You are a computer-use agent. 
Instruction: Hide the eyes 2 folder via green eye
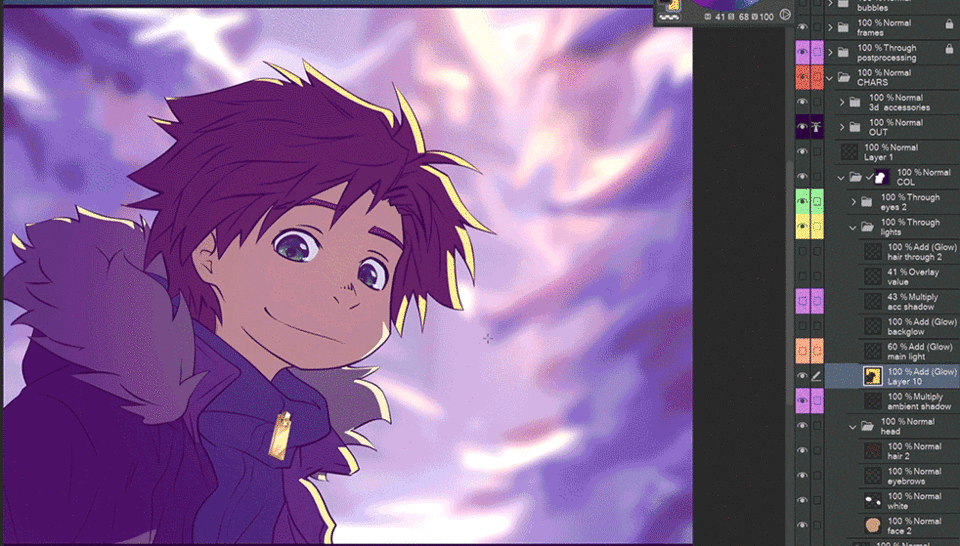pos(802,202)
